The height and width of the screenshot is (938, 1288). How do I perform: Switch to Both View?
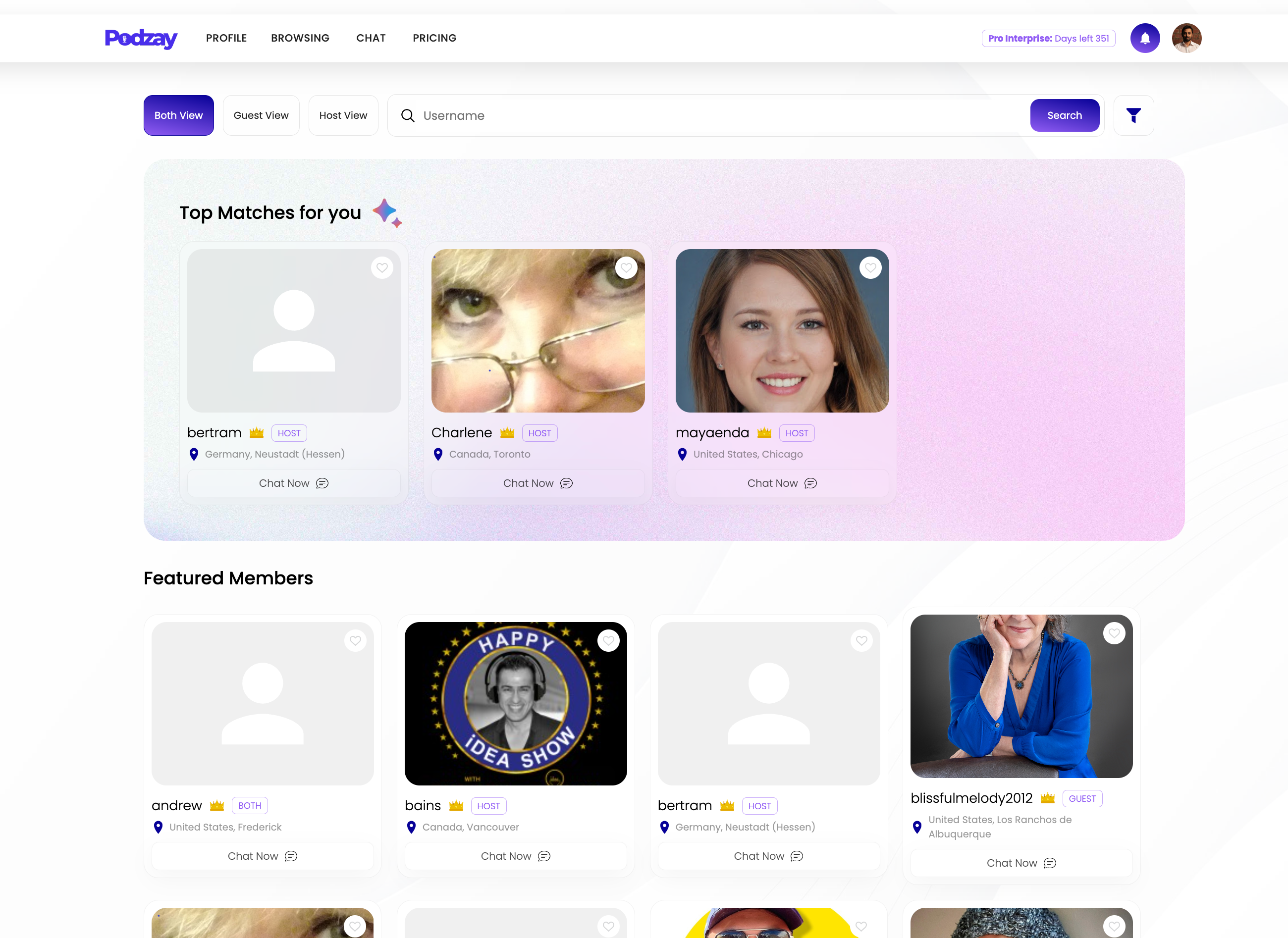point(178,115)
